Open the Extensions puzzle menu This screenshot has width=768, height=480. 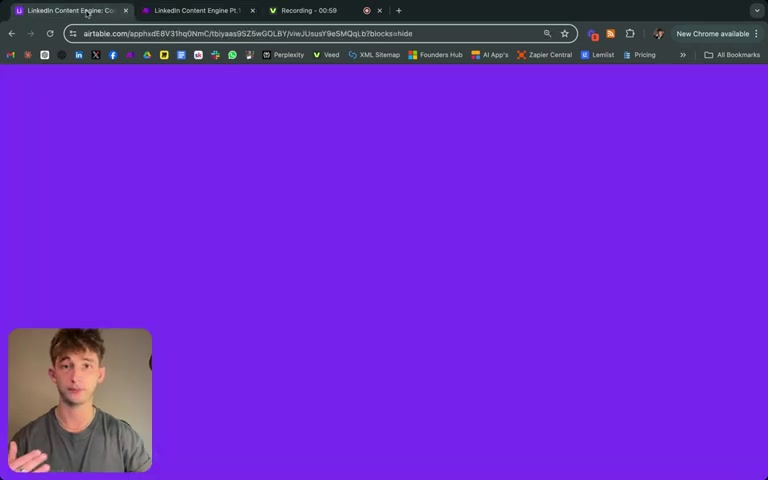[x=630, y=34]
